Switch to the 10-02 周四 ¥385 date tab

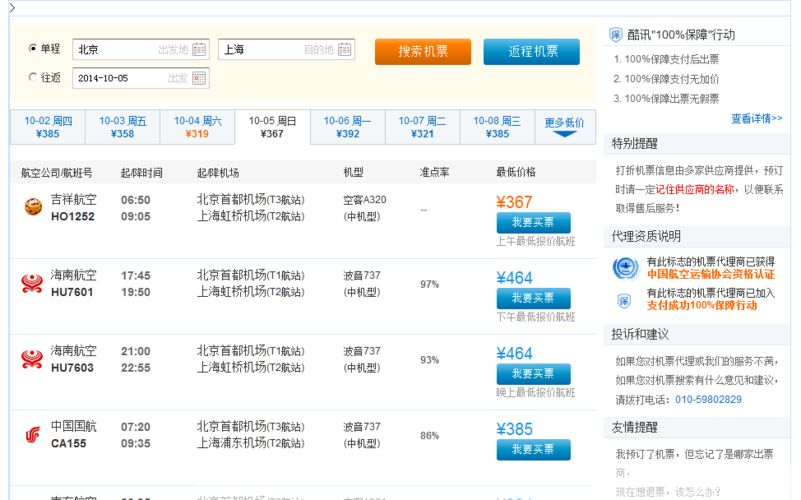pyautogui.click(x=48, y=127)
